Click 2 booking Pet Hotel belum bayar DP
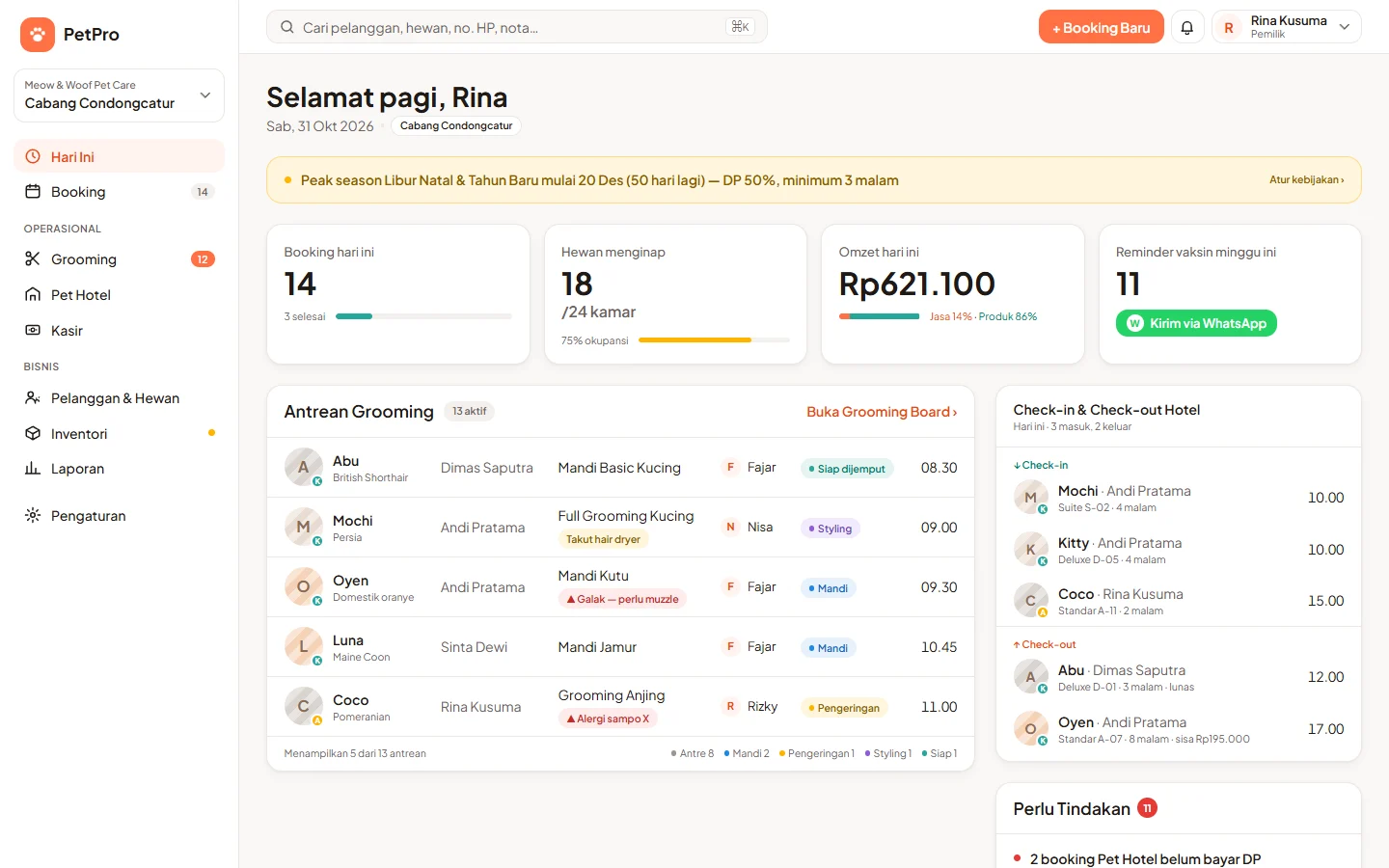This screenshot has width=1389, height=868. [x=1145, y=859]
